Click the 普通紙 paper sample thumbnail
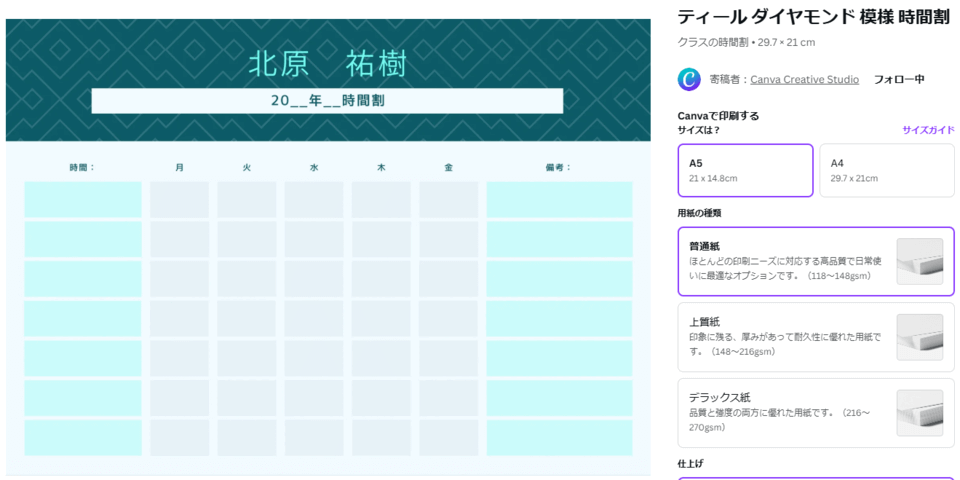The image size is (960, 480). click(x=919, y=261)
